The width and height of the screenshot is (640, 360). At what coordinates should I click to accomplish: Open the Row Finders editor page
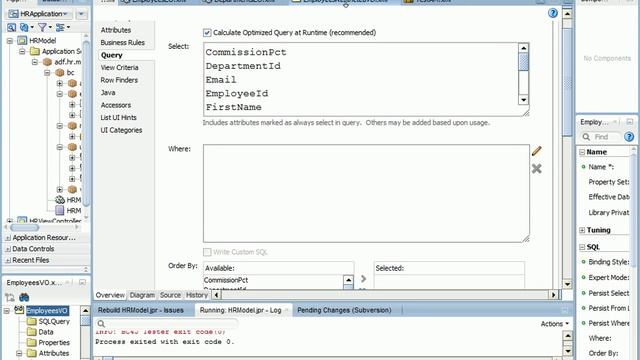pos(119,80)
